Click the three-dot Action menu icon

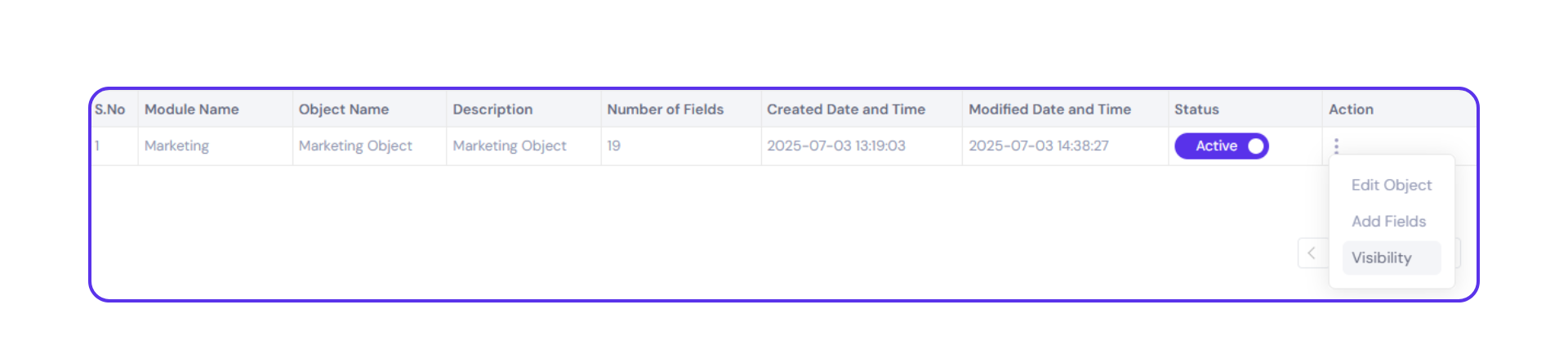click(x=1336, y=146)
